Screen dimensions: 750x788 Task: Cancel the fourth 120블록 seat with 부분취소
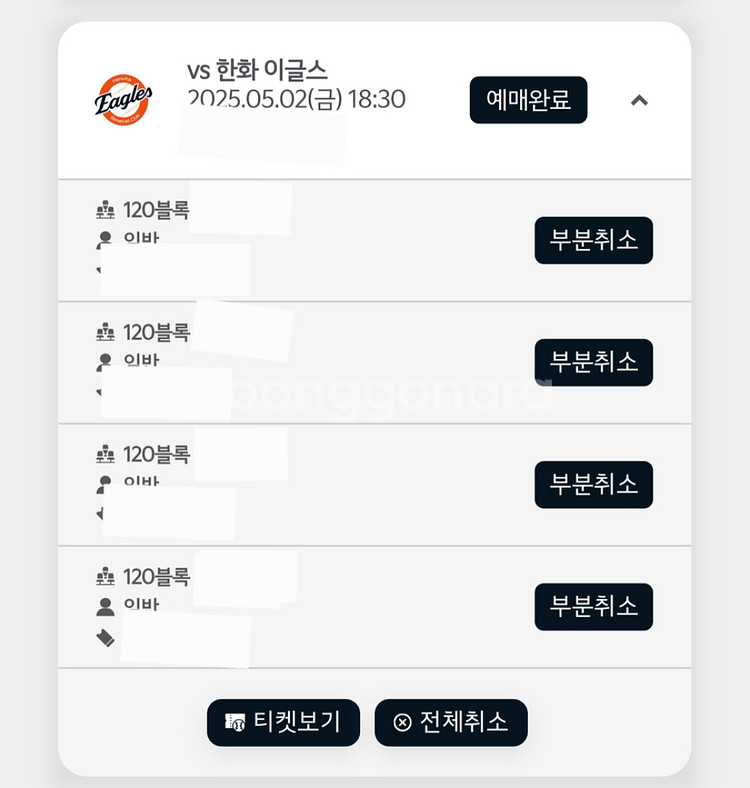[x=594, y=607]
